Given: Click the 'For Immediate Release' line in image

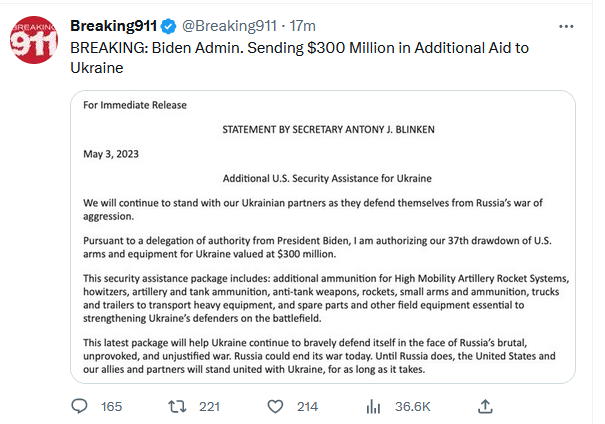Looking at the screenshot, I should click(x=135, y=105).
